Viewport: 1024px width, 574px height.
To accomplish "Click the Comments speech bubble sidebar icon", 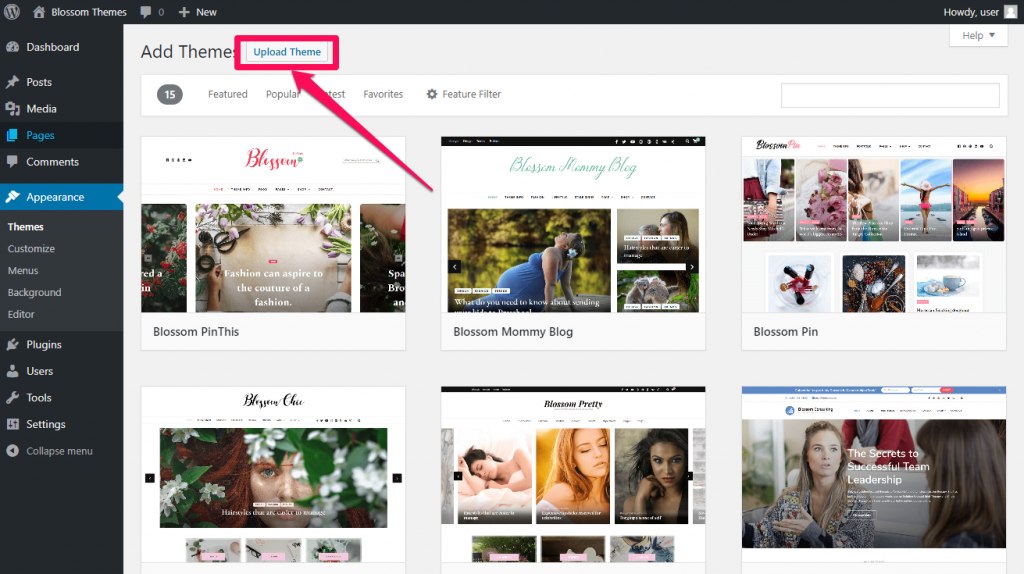I will (12, 161).
